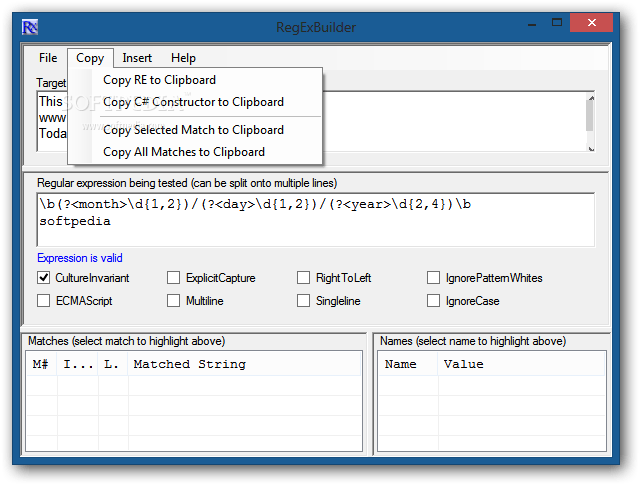Screen dimensions: 640x485
Task: Close the RegExBuilder window
Action: [x=600, y=23]
